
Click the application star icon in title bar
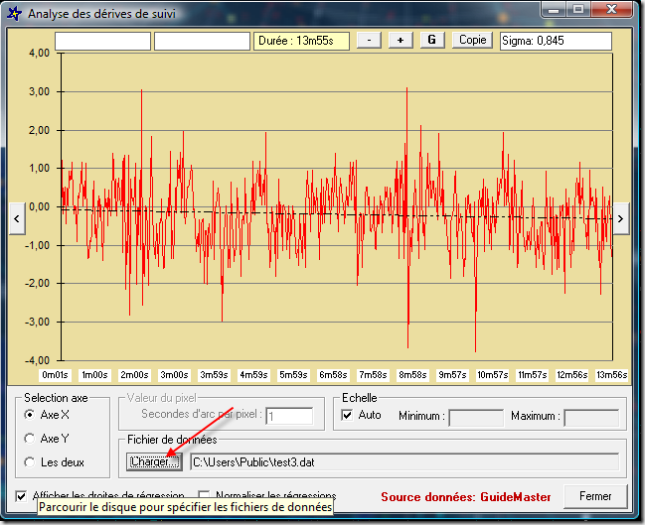pos(13,14)
